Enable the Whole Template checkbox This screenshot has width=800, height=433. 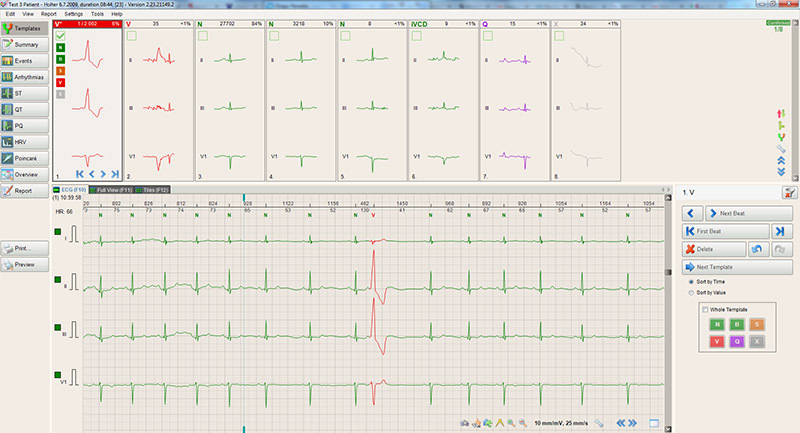tap(705, 310)
